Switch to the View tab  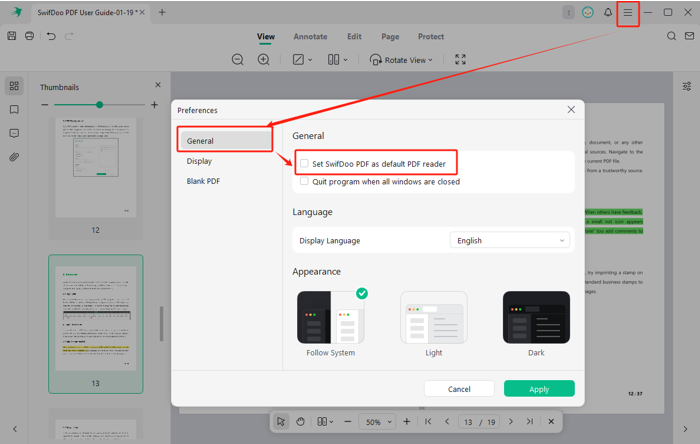(266, 37)
